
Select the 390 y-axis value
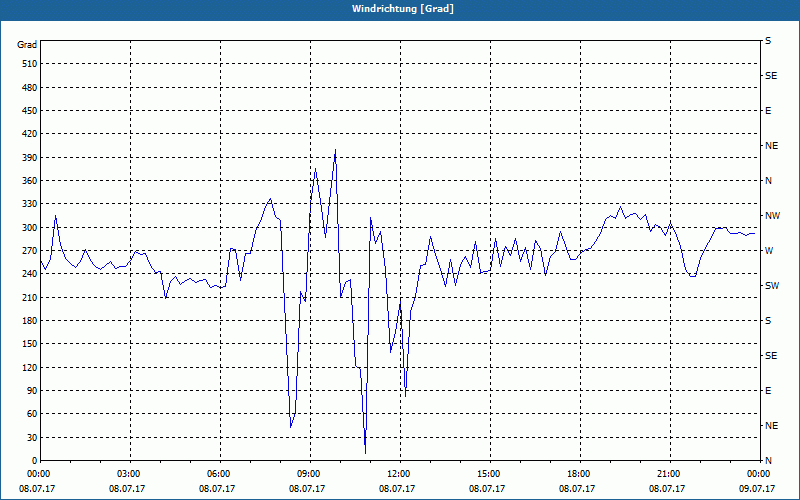[x=30, y=158]
